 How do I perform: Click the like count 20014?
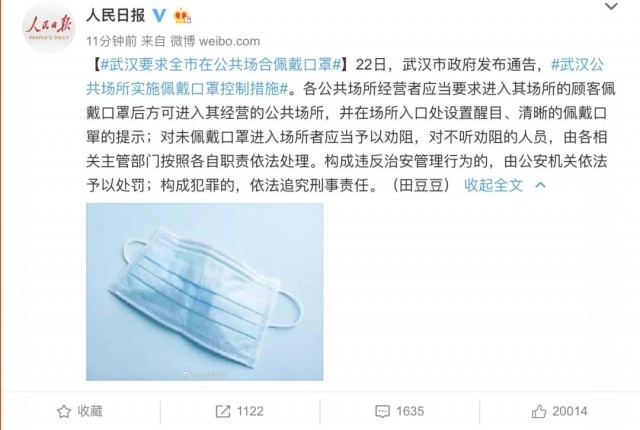[570, 411]
